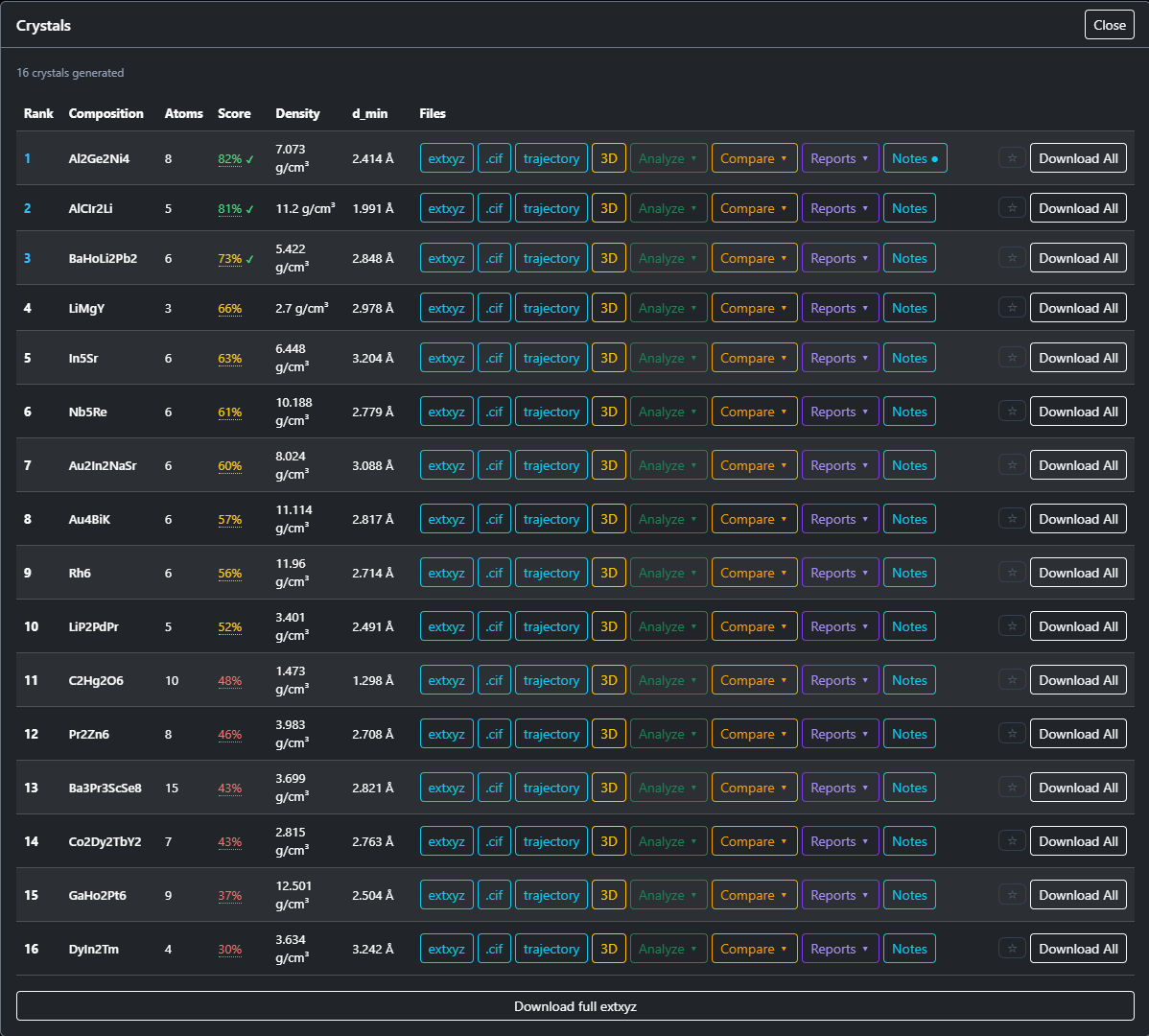Star the Nb5Re crystal
This screenshot has width=1149, height=1036.
pos(1012,412)
